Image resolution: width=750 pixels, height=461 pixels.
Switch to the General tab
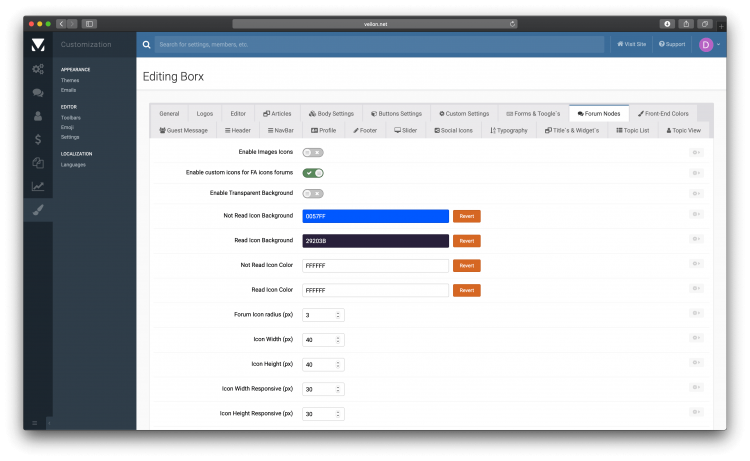(x=169, y=114)
